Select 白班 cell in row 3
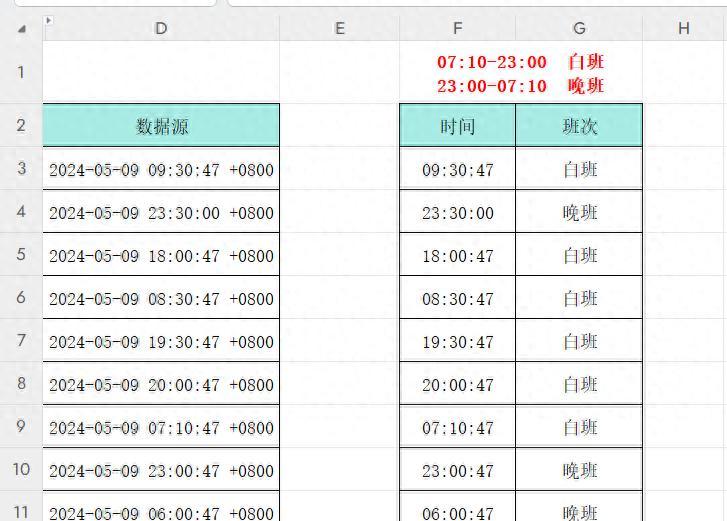Screen dimensions: 727x521 (579, 168)
